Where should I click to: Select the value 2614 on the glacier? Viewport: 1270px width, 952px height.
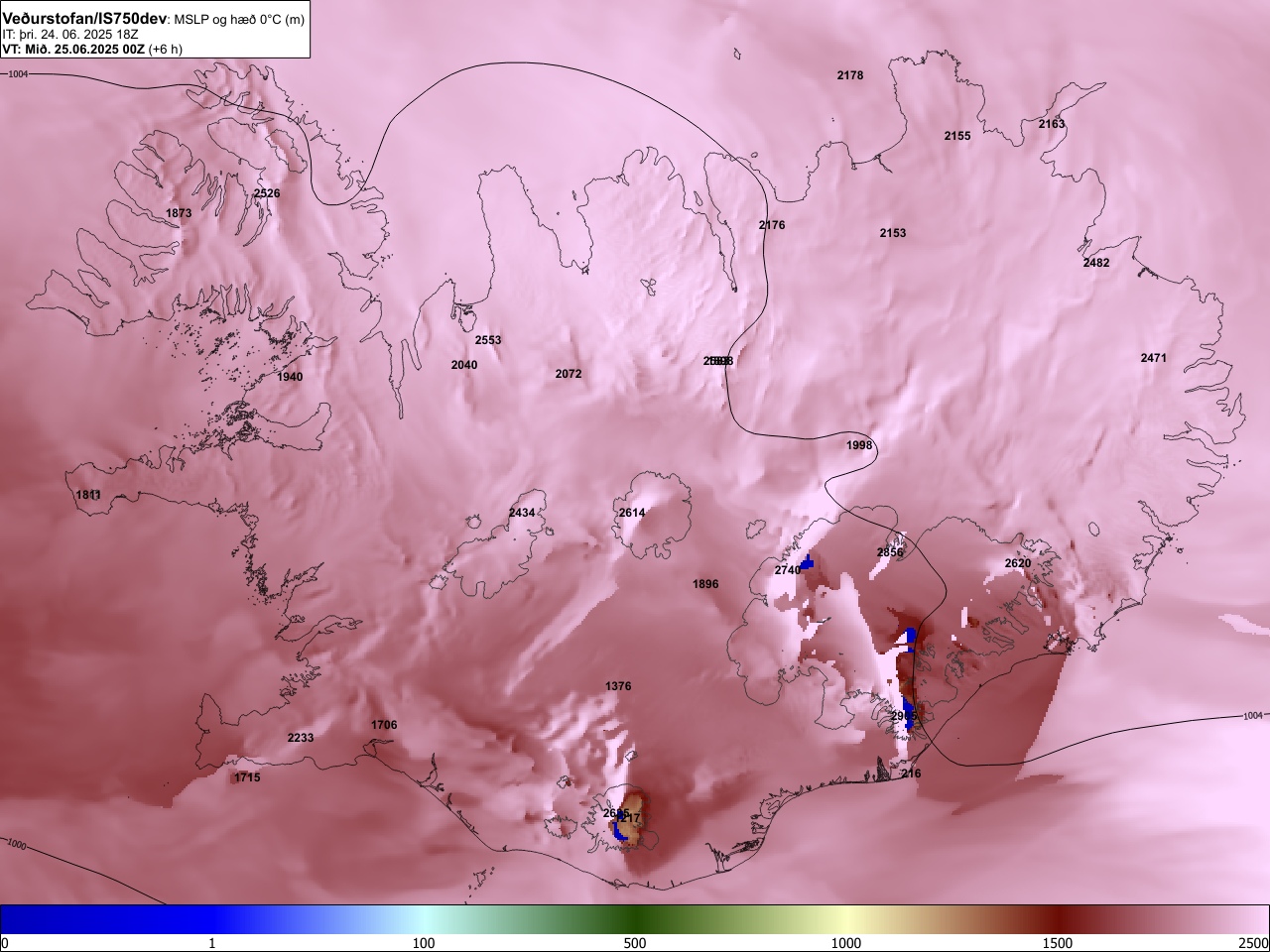click(632, 513)
